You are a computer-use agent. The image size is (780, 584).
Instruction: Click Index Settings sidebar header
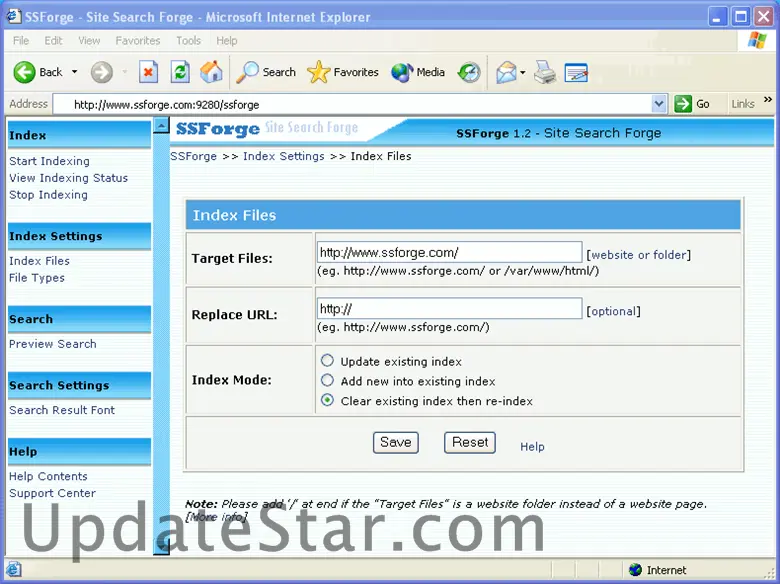click(79, 236)
